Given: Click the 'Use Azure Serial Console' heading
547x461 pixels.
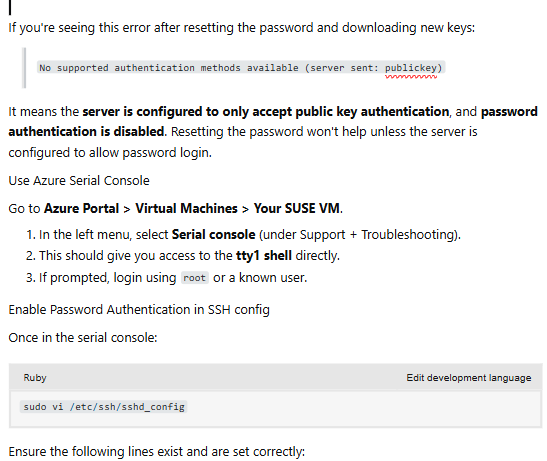Looking at the screenshot, I should pyautogui.click(x=79, y=180).
